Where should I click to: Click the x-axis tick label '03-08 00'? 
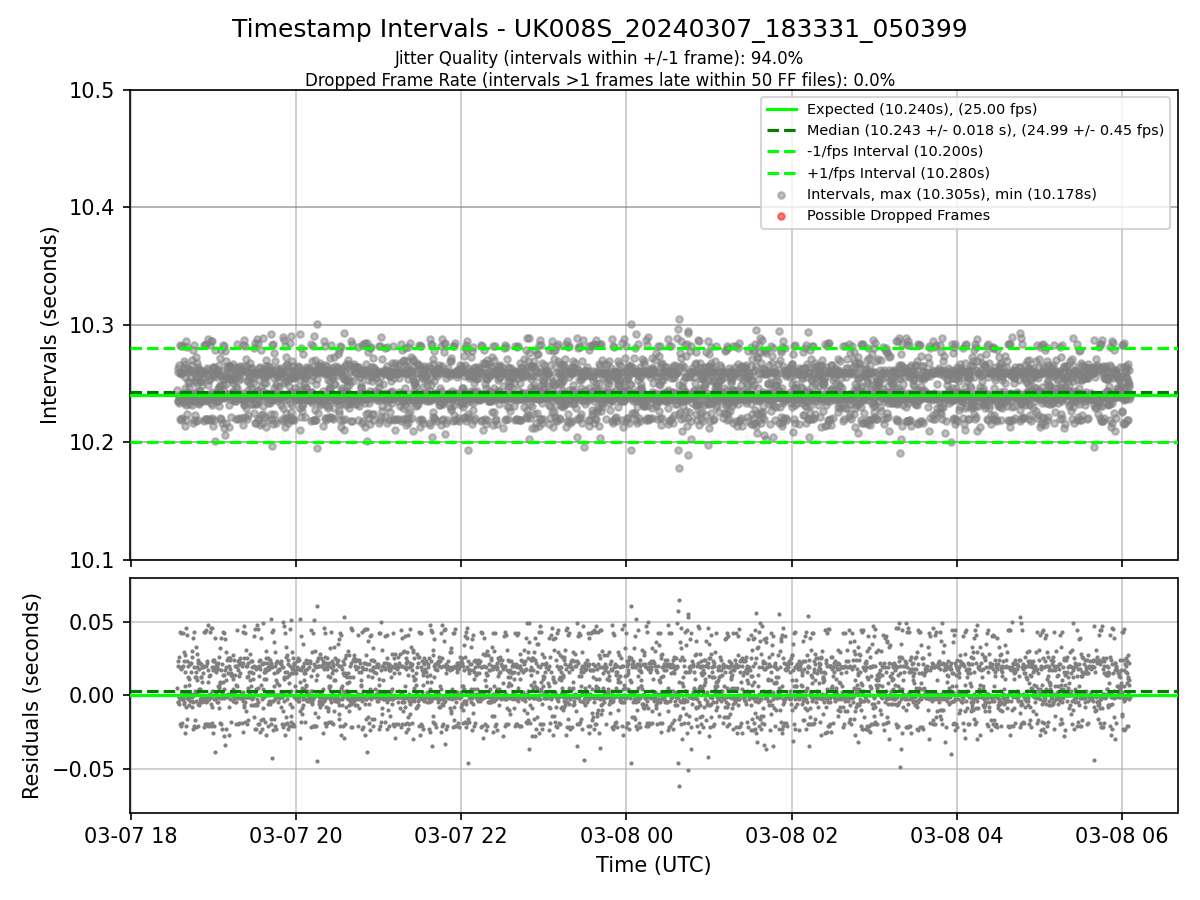tap(626, 834)
